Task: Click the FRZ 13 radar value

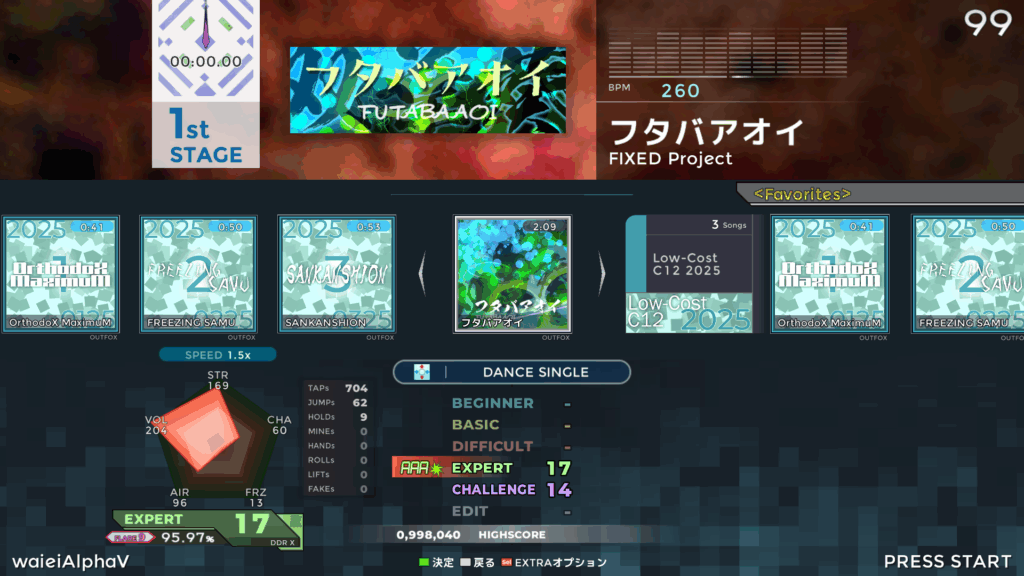Action: [x=255, y=498]
